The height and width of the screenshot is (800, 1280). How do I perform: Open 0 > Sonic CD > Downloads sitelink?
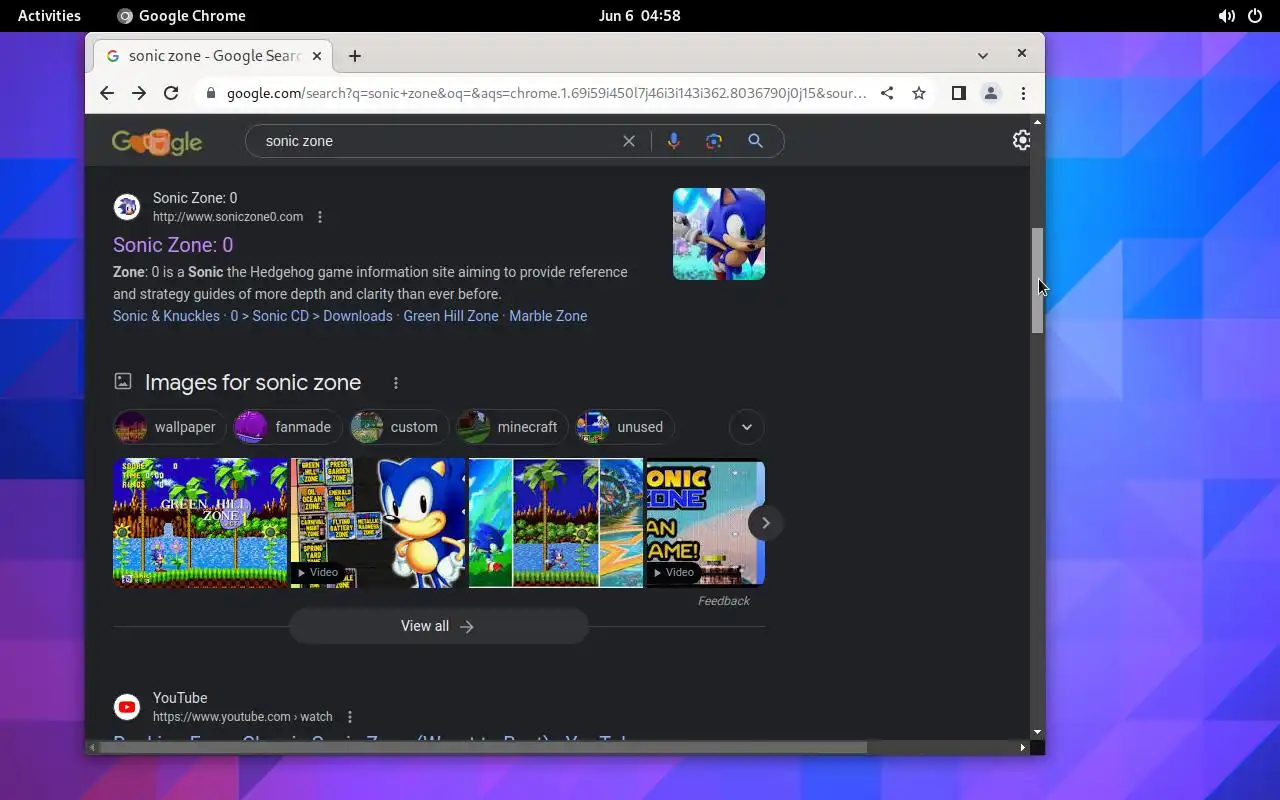click(x=311, y=316)
